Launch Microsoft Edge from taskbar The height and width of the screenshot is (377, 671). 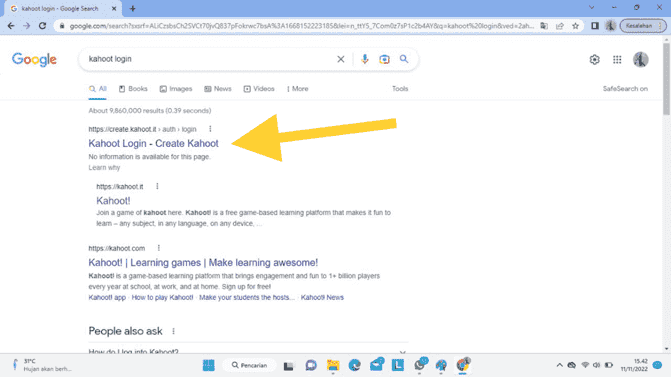point(354,365)
